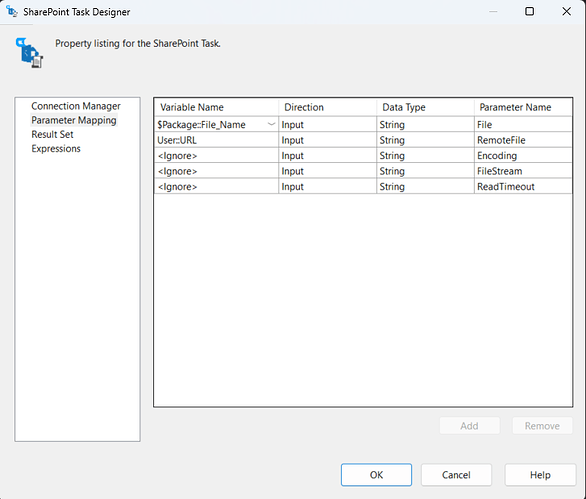Select Data Type cell in Encoding row
The width and height of the screenshot is (586, 499).
click(425, 155)
